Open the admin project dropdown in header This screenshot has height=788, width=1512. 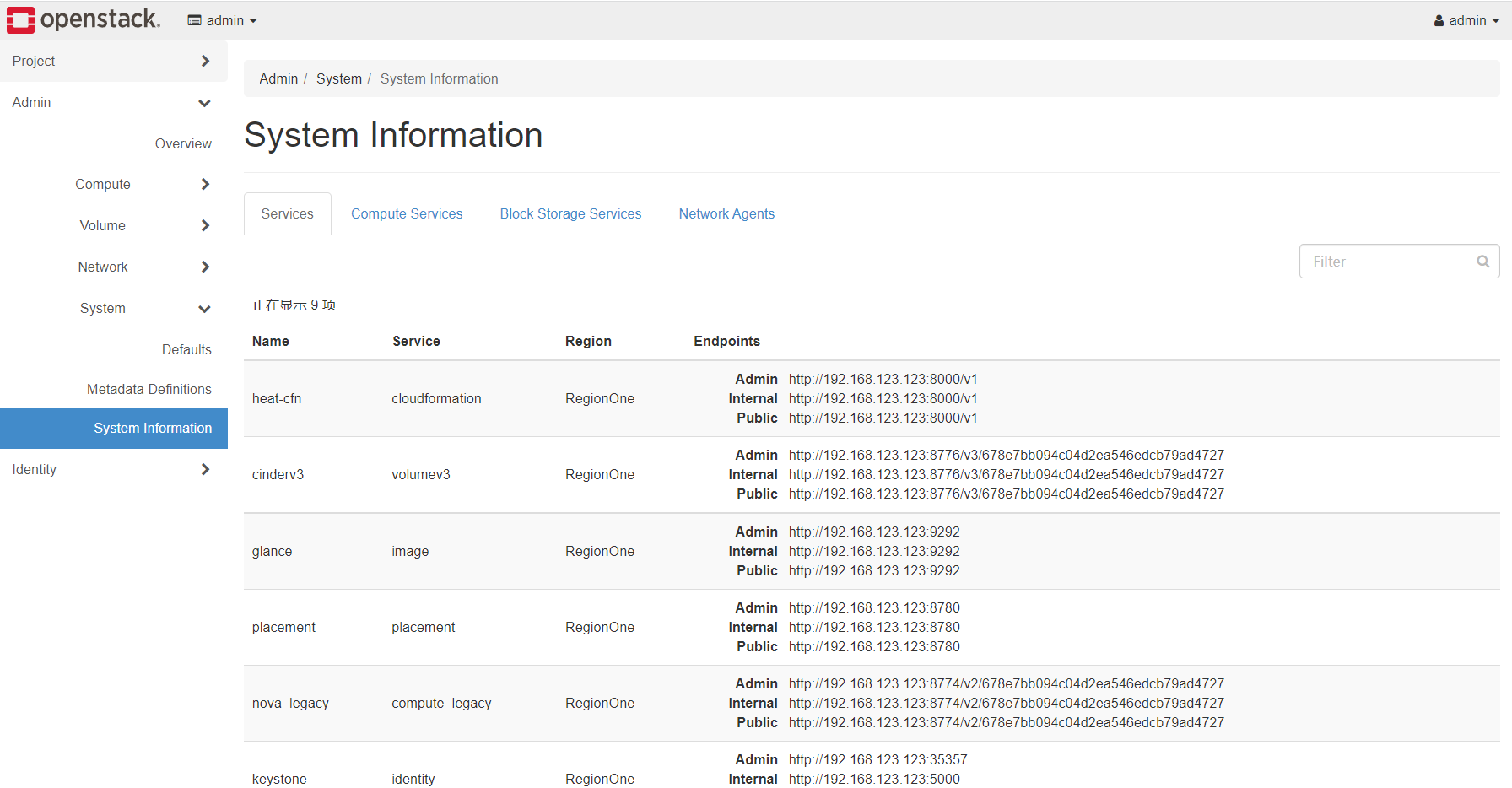pyautogui.click(x=223, y=20)
